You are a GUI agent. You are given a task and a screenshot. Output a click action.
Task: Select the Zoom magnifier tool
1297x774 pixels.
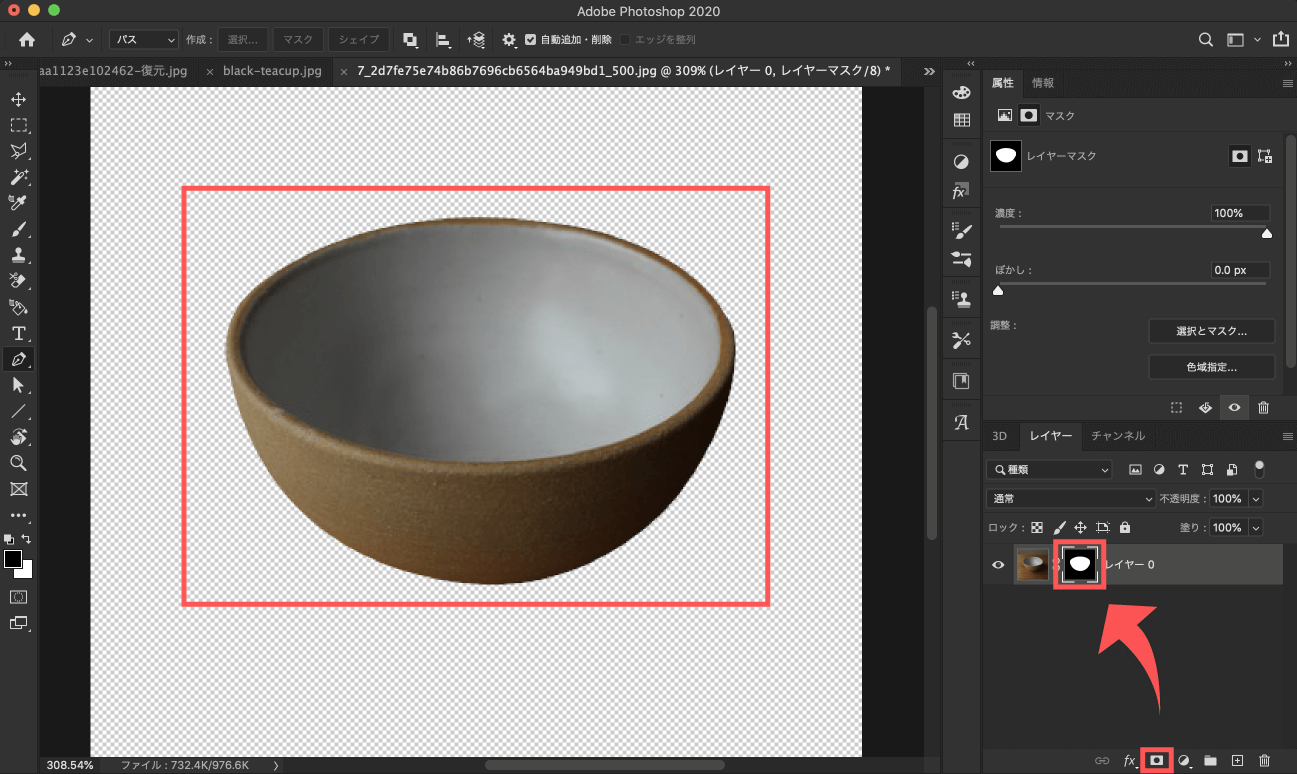(x=19, y=464)
